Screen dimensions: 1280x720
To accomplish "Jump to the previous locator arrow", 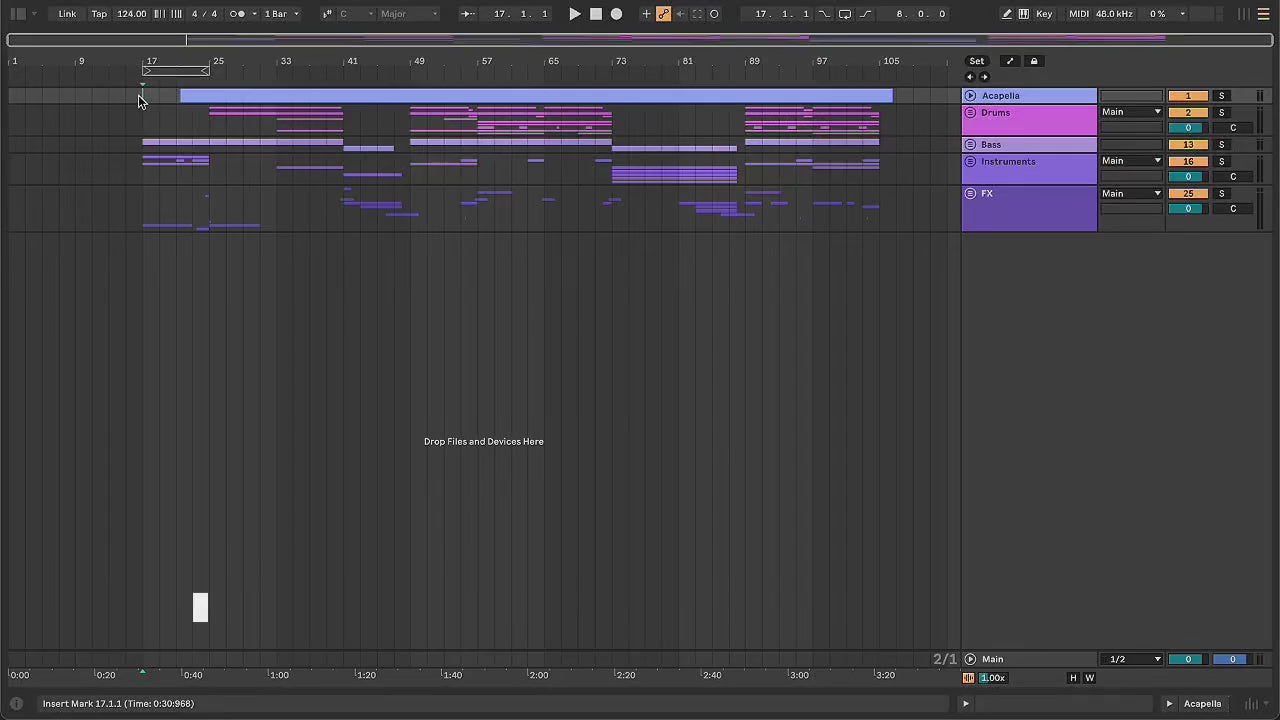I will pyautogui.click(x=969, y=77).
